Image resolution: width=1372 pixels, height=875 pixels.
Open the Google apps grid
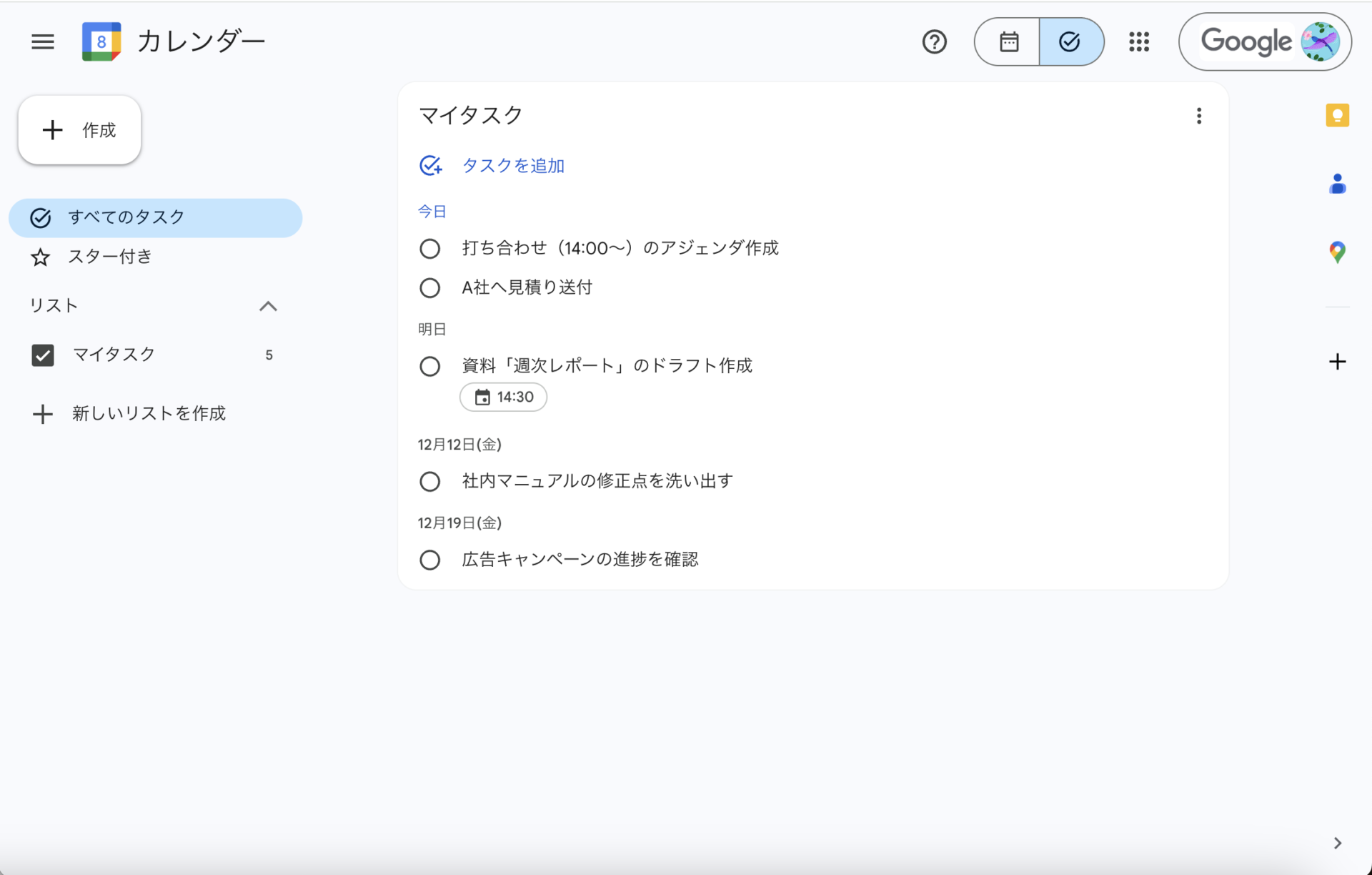(x=1139, y=41)
